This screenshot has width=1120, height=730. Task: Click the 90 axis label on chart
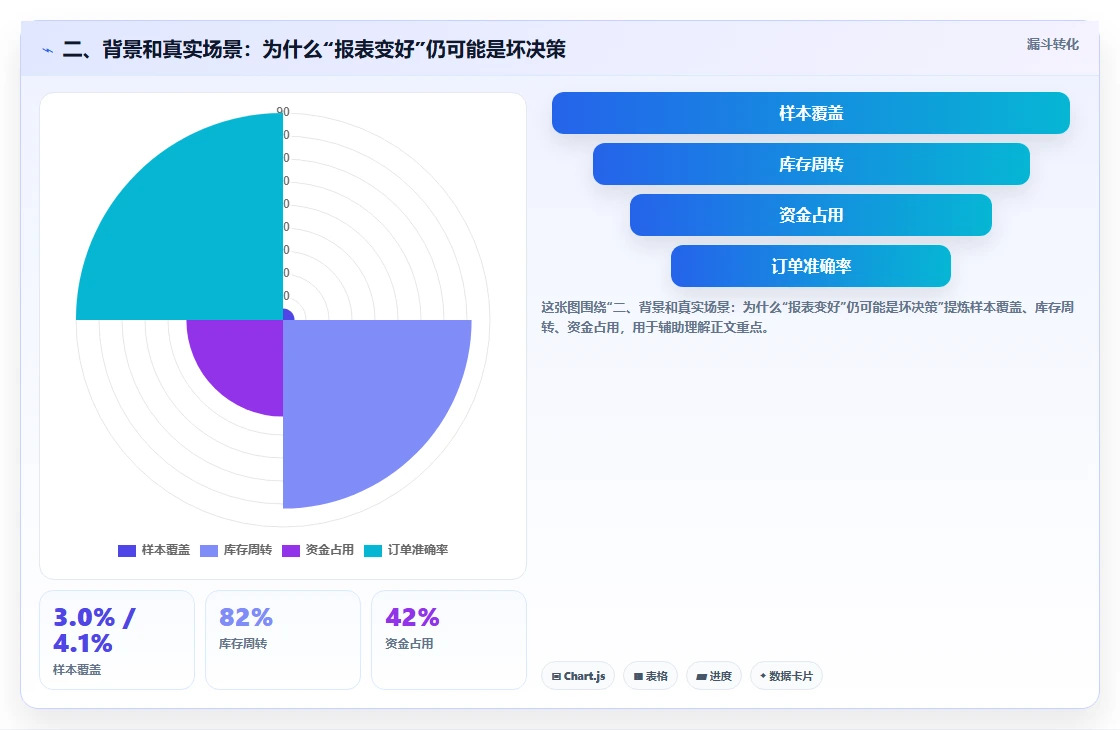283,111
